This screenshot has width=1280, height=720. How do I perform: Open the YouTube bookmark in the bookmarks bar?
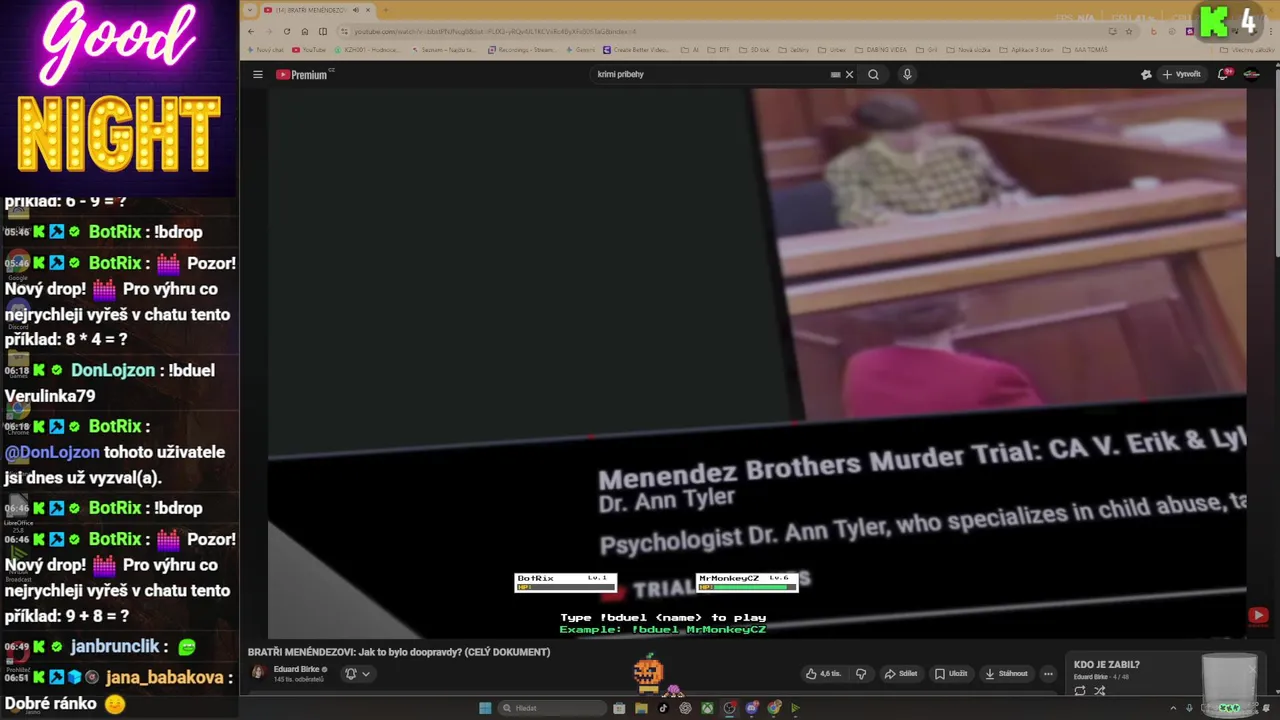tap(309, 49)
